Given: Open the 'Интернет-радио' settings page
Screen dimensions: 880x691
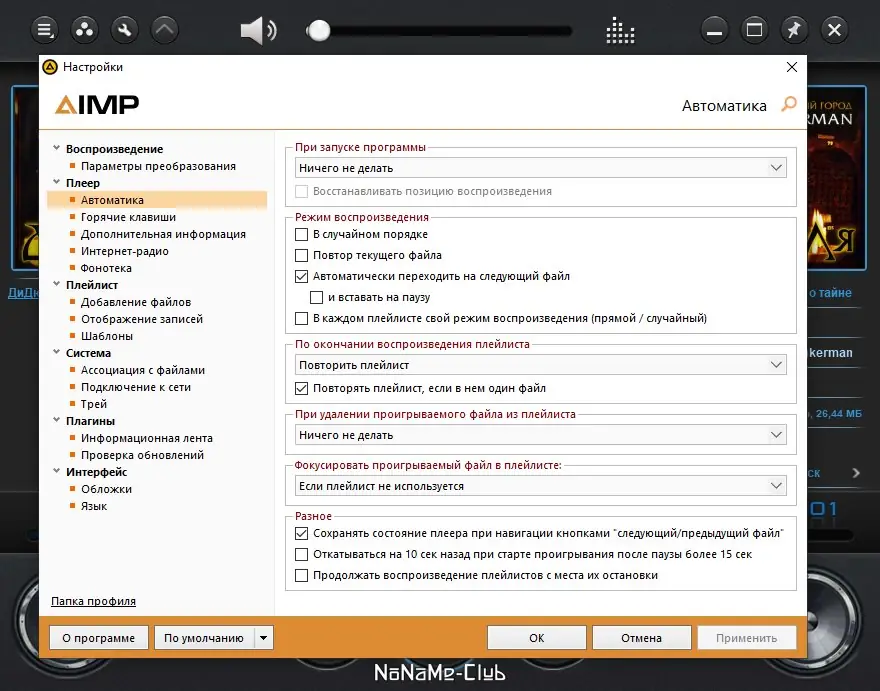Looking at the screenshot, I should tap(127, 250).
